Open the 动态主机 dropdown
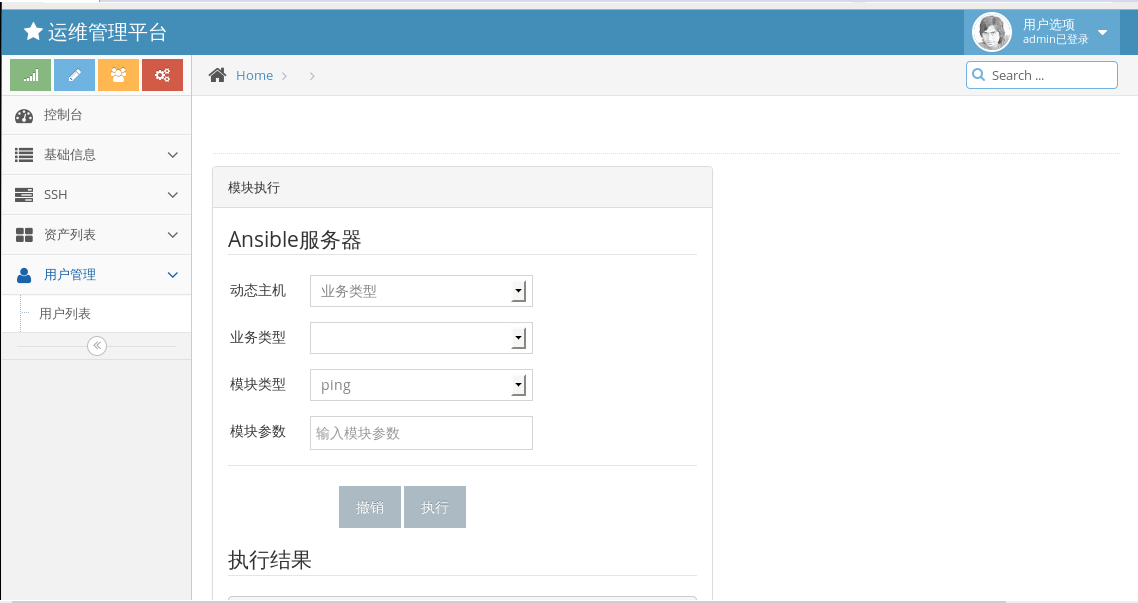1138x603 pixels. 421,291
